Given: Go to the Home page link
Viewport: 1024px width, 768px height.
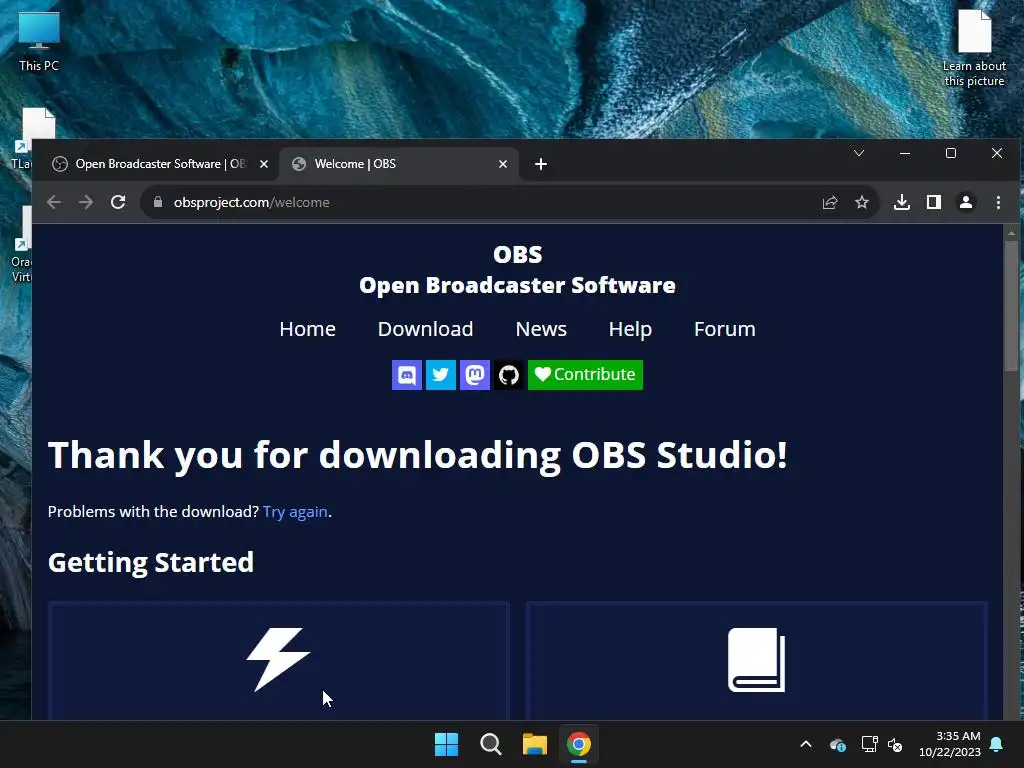Looking at the screenshot, I should 308,329.
